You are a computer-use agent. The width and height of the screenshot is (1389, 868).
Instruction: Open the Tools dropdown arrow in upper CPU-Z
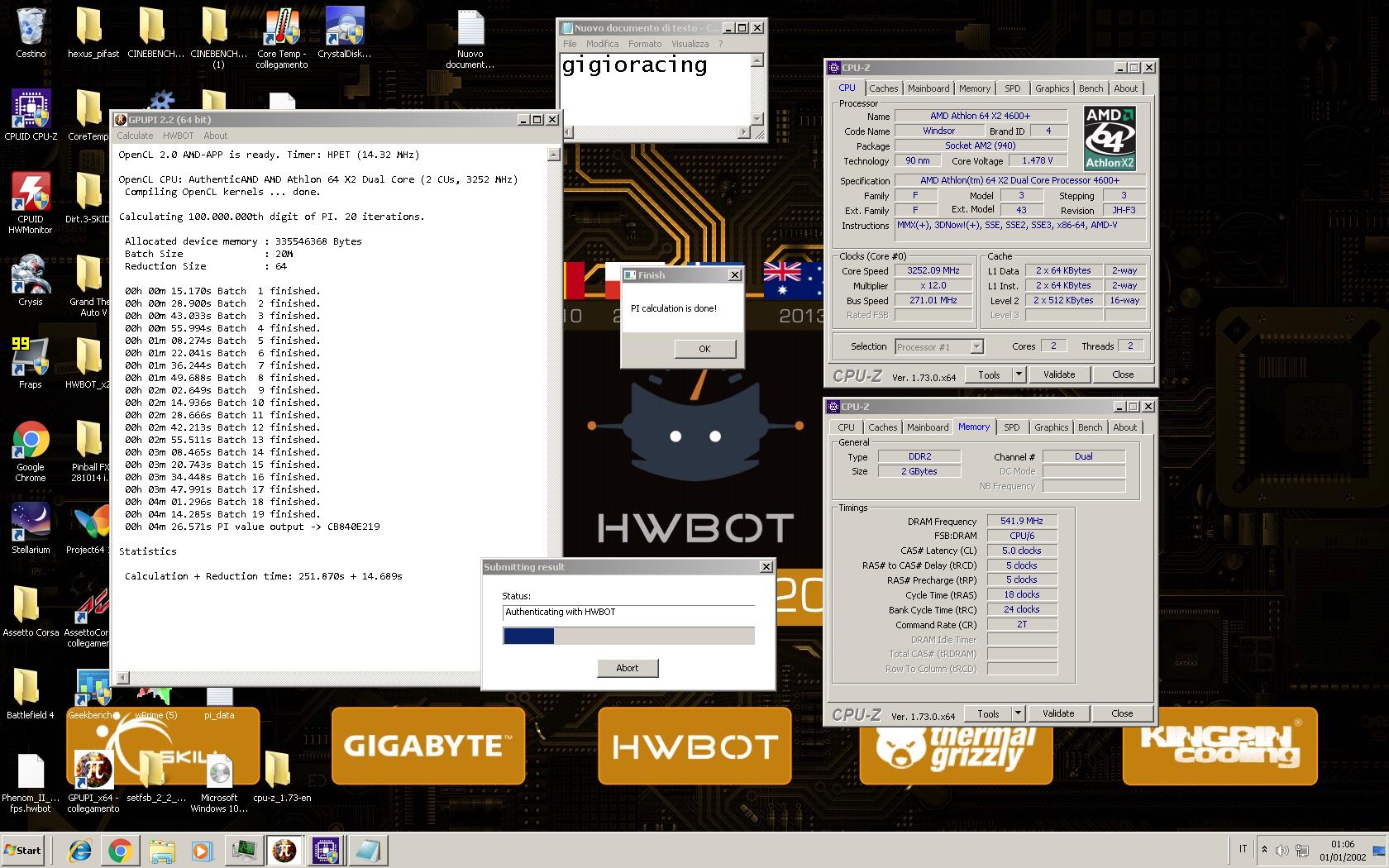tap(1019, 374)
